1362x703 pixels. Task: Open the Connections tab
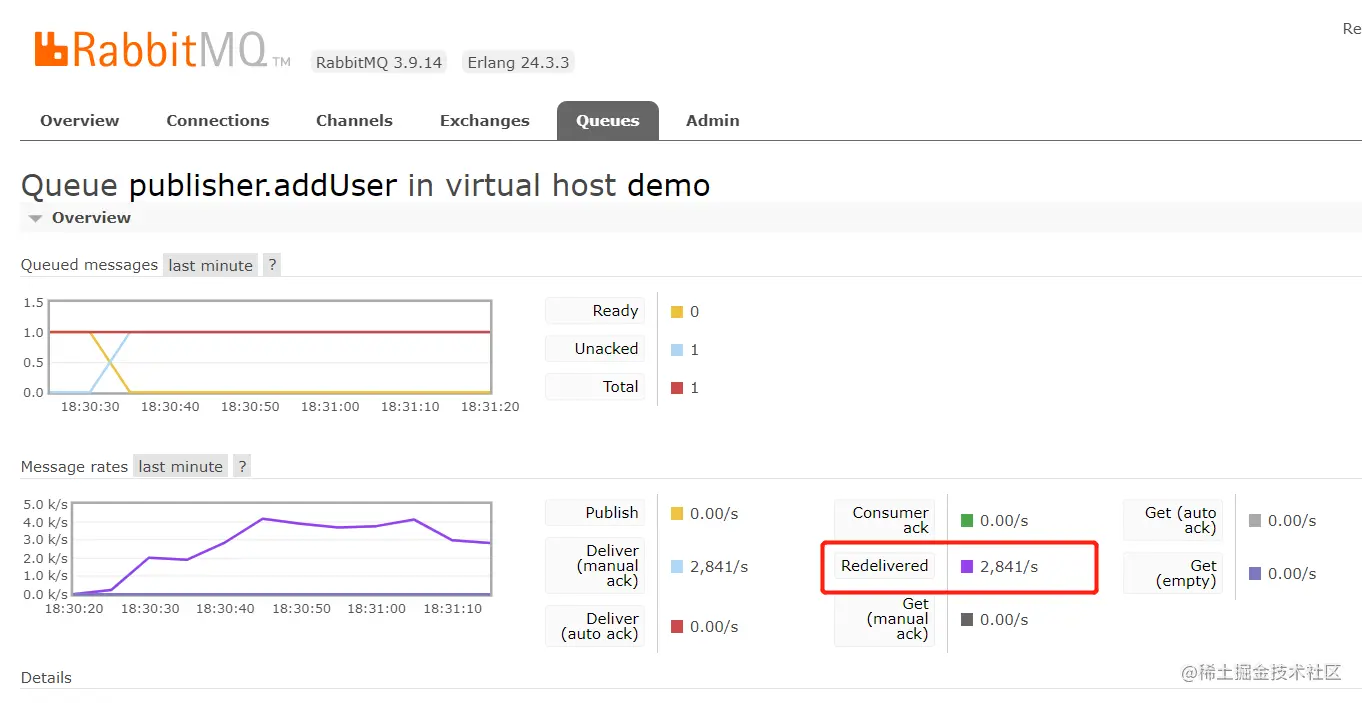(x=217, y=120)
